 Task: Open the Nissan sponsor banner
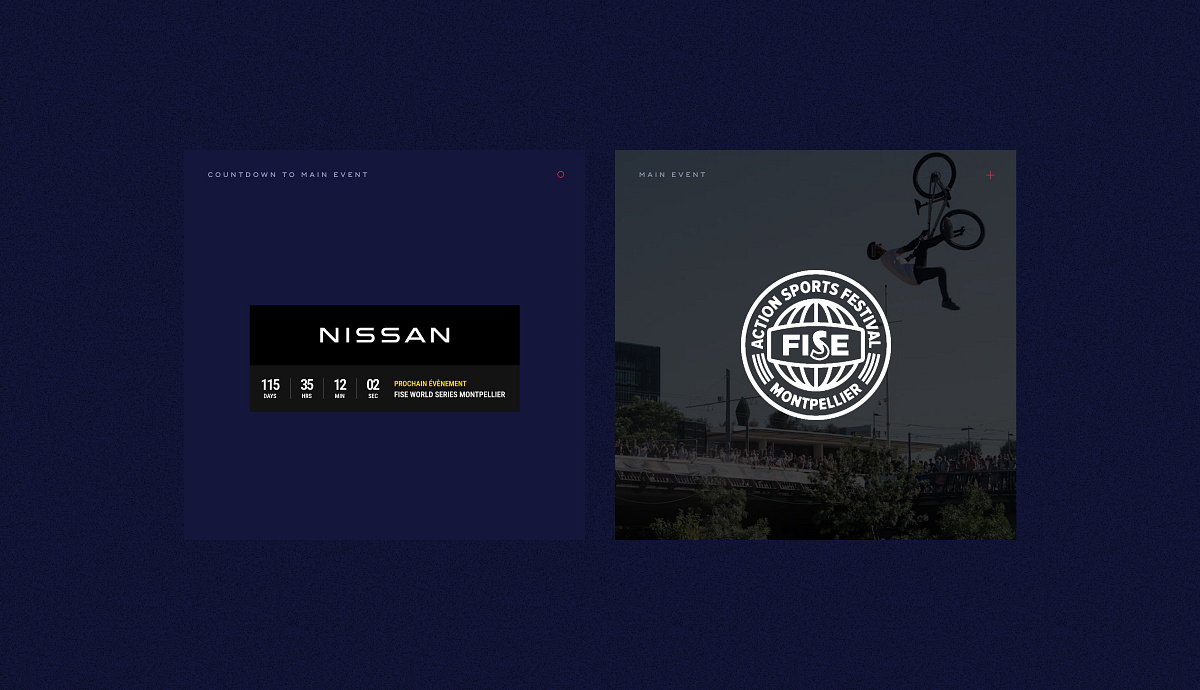click(385, 335)
